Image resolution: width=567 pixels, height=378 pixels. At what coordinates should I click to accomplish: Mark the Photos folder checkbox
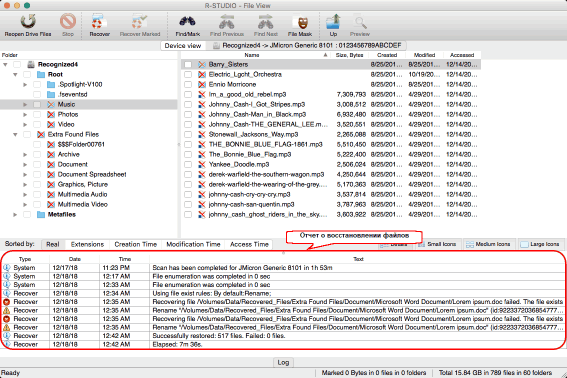[37, 114]
